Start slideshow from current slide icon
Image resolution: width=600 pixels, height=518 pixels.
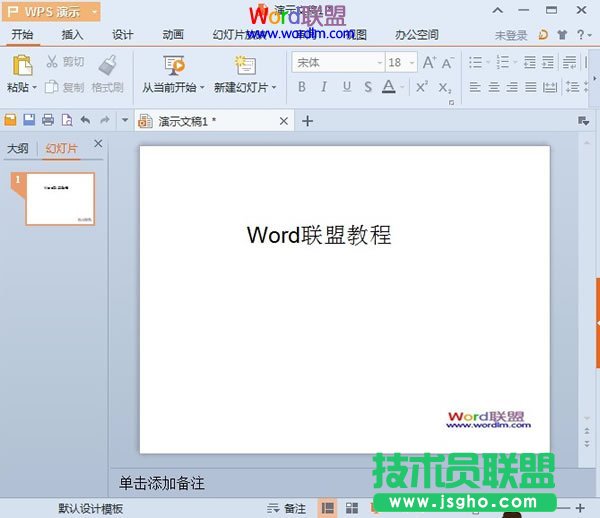[174, 65]
